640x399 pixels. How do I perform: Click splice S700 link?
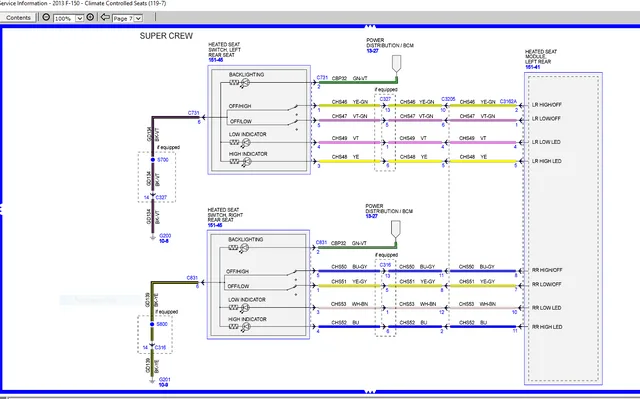pos(162,160)
